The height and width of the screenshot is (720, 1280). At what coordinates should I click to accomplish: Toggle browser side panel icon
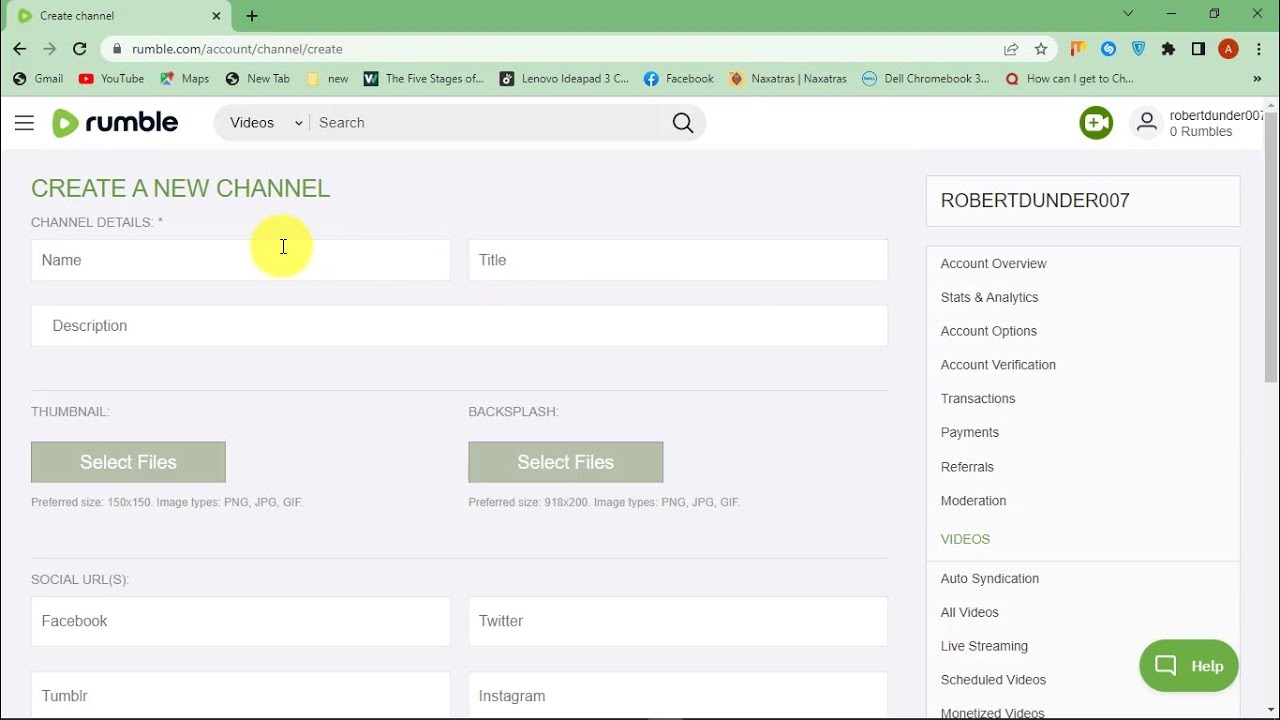(x=1198, y=49)
